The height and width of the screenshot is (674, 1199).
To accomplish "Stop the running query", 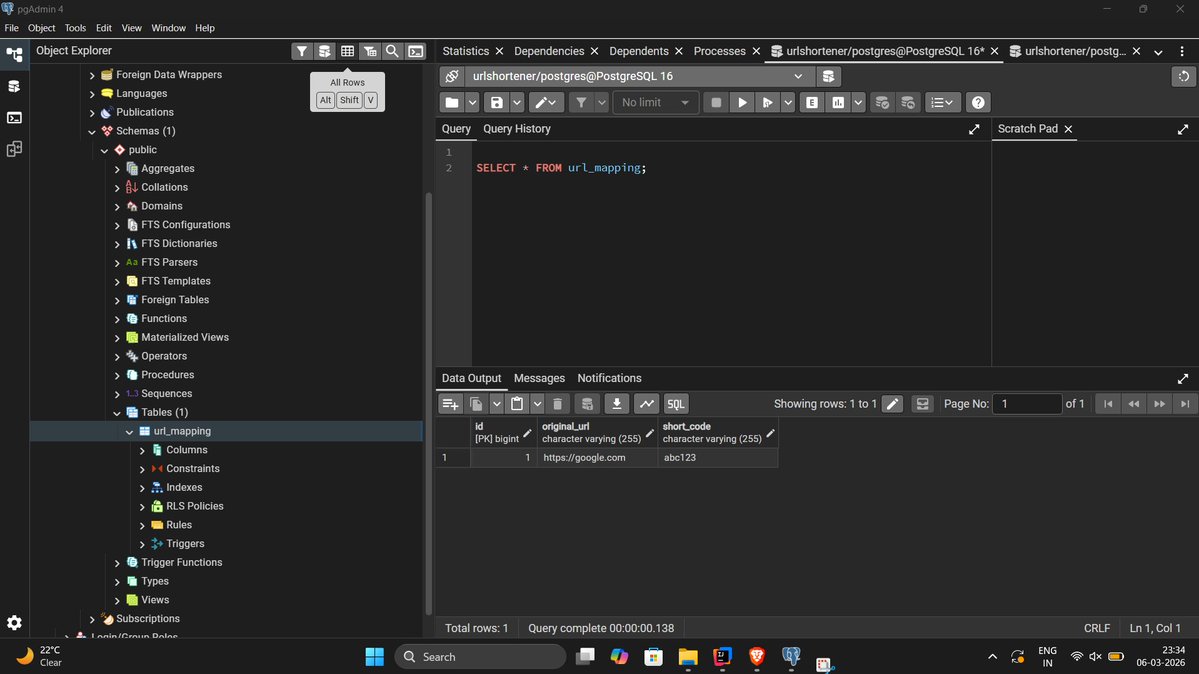I will point(716,103).
